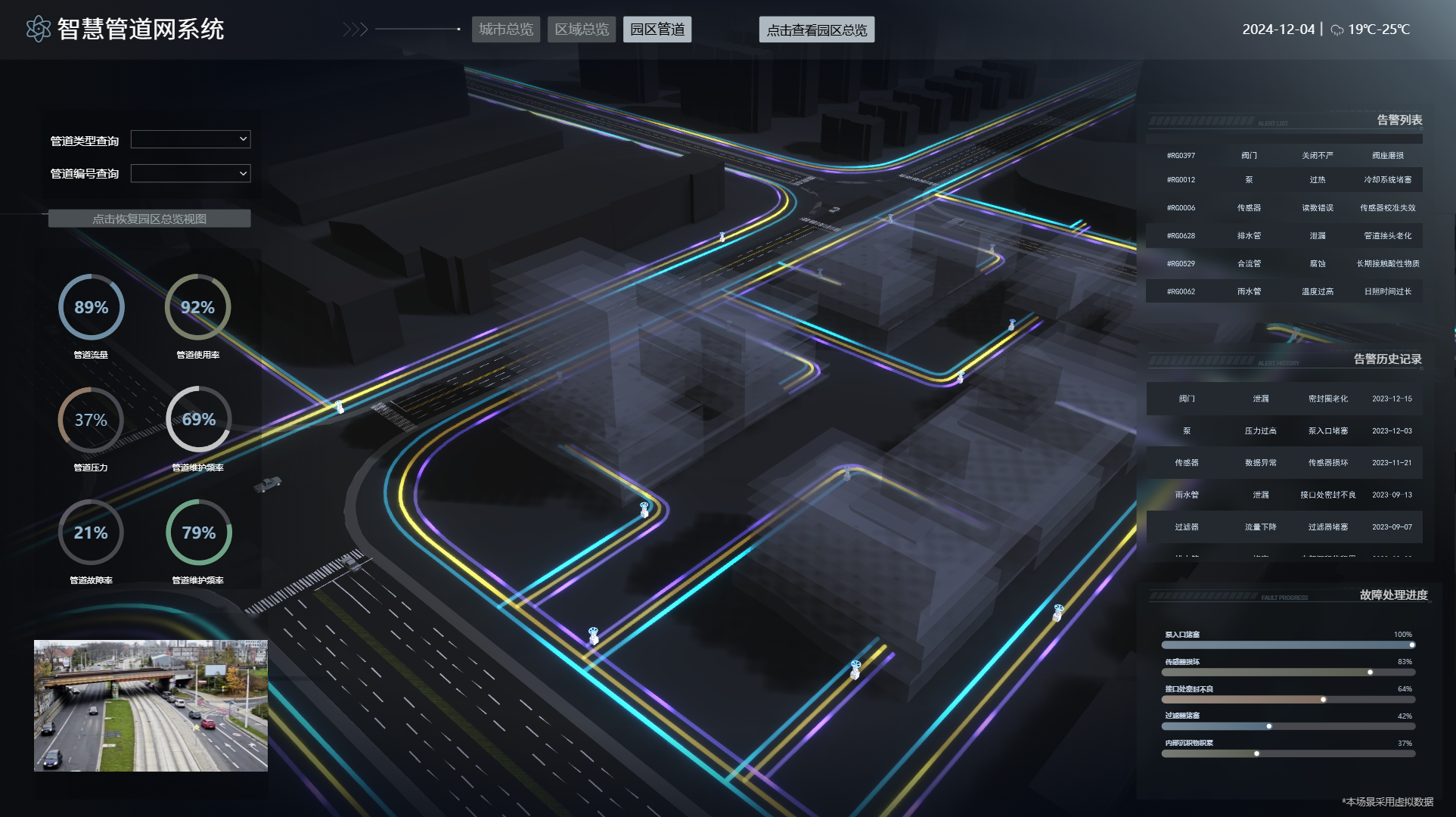Click the weather cloud icon beside the temperature
The height and width of the screenshot is (817, 1456).
[x=1337, y=30]
